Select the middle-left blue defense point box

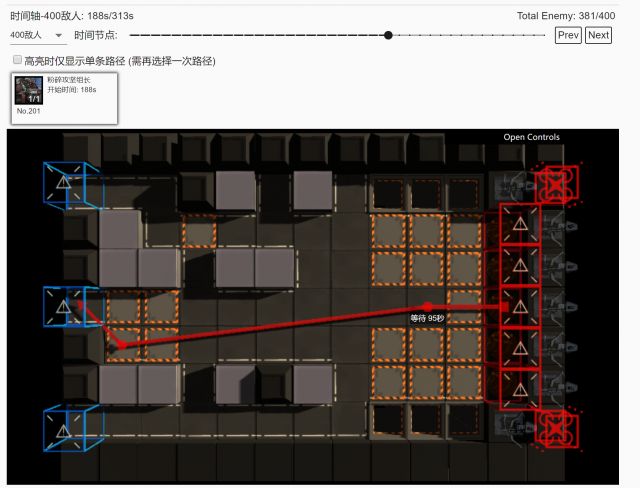pos(63,307)
